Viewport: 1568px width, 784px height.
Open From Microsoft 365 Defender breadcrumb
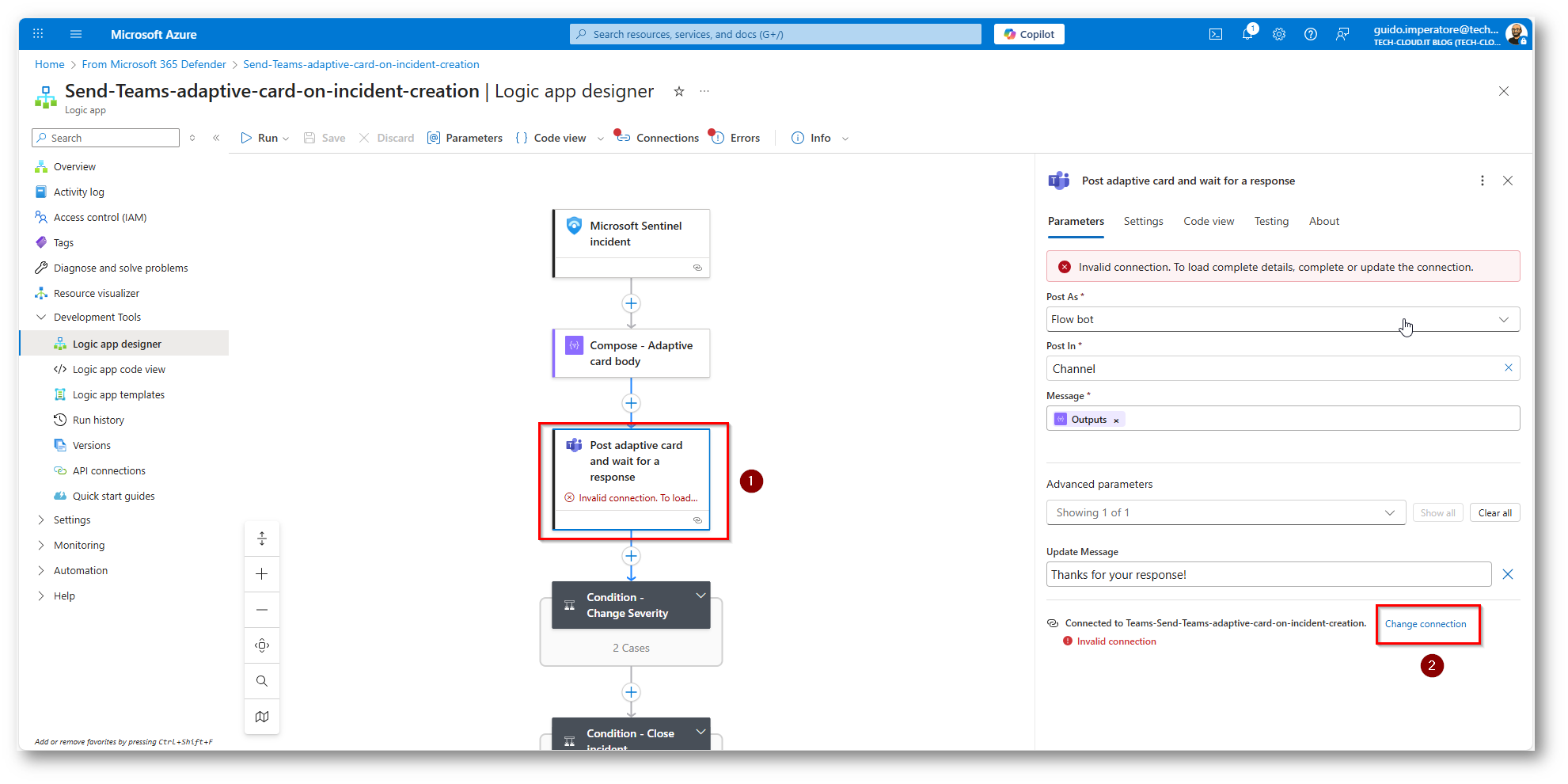154,64
